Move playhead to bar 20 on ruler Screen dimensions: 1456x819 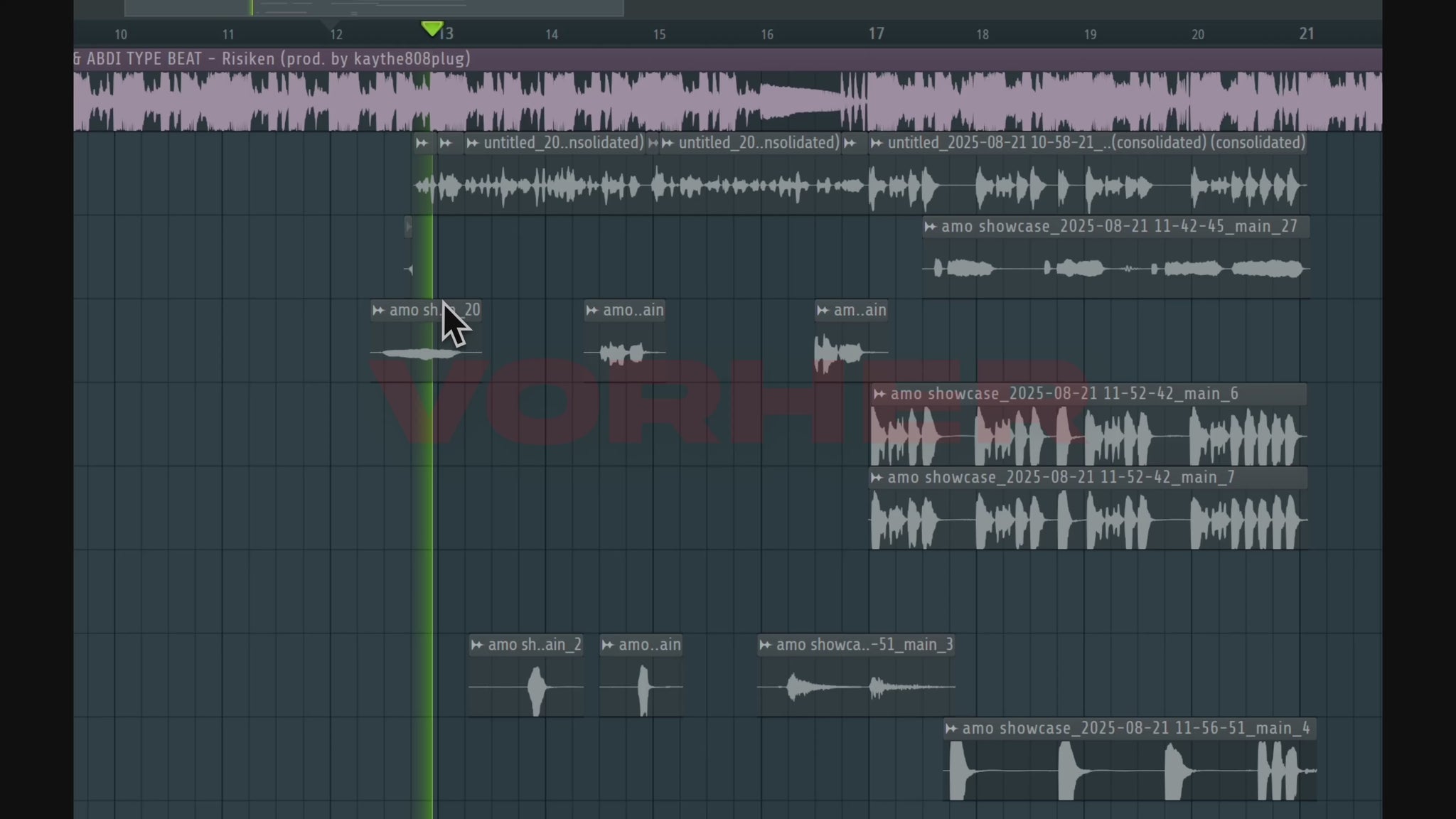1198,34
